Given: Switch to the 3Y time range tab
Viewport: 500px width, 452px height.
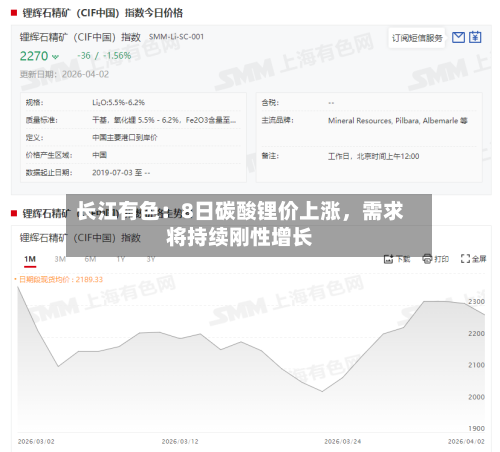Looking at the screenshot, I should [x=151, y=259].
